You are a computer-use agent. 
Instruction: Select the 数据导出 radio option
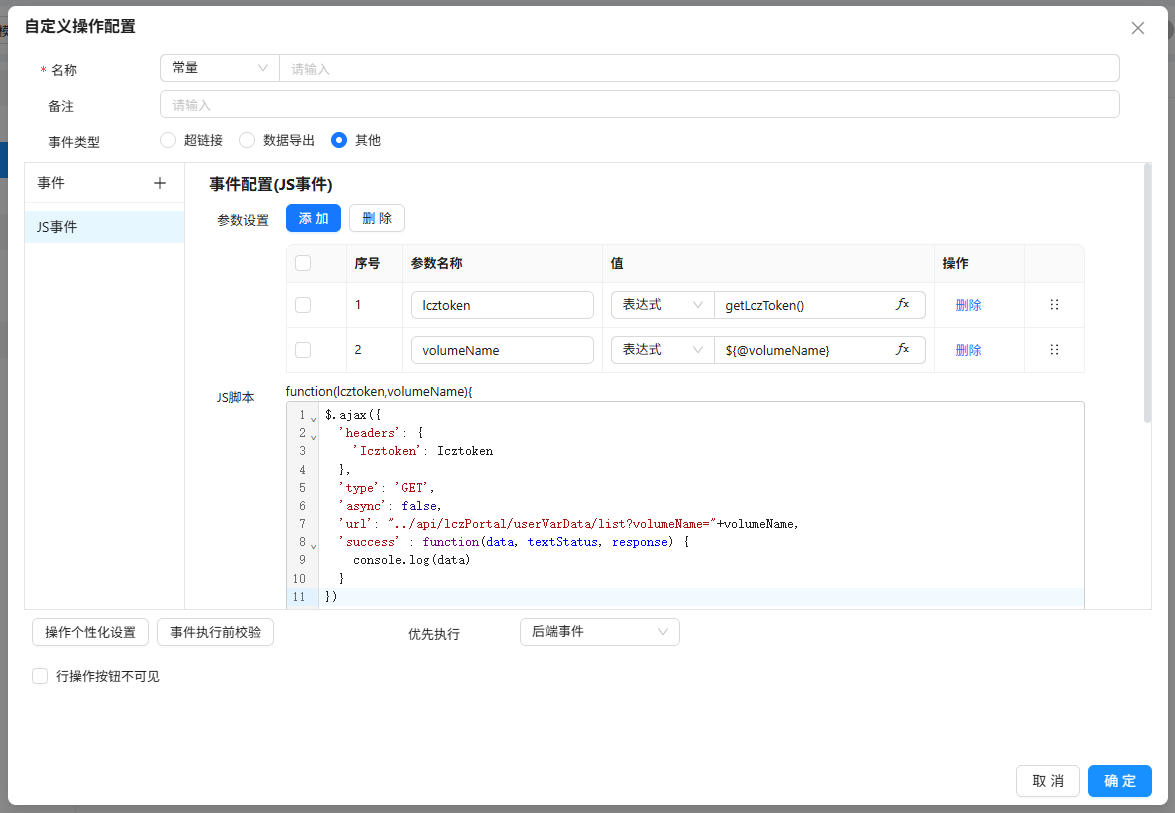247,140
